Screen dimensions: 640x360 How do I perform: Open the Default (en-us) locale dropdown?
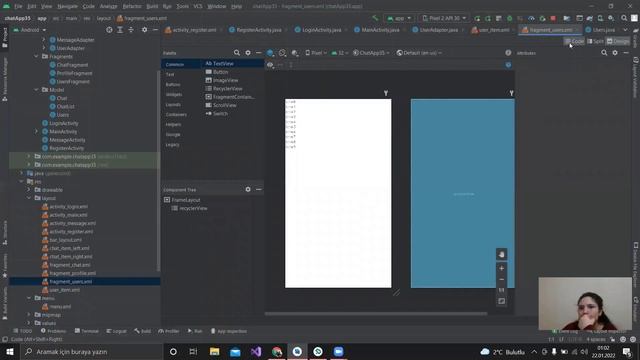419,53
